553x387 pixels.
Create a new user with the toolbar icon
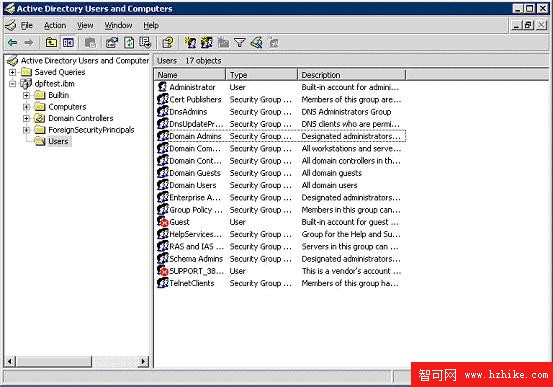coord(190,43)
